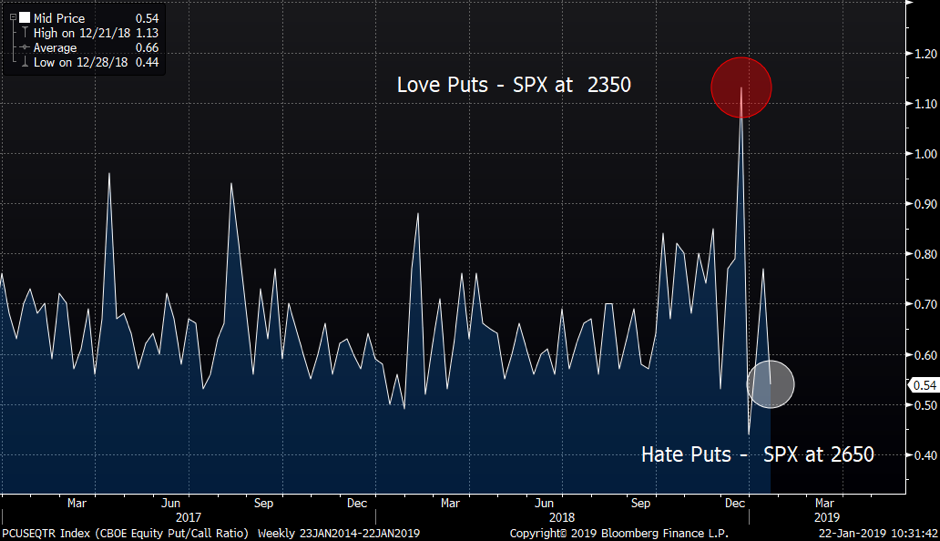Viewport: 940px width, 541px height.
Task: Click the Weekly 23JAN2014-22JAN2019 date range
Action: coord(339,533)
